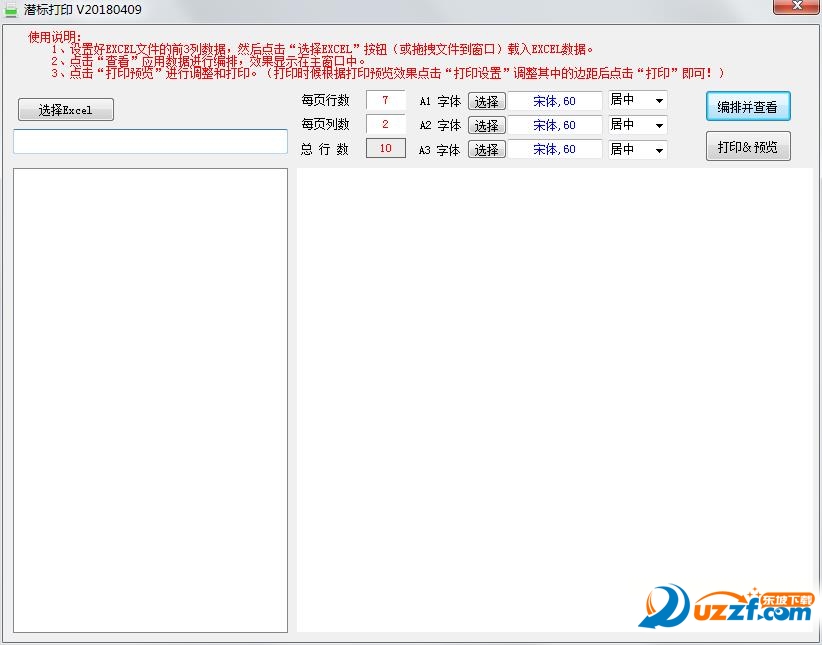Click the A3 字体 label
The image size is (822, 645).
point(440,150)
